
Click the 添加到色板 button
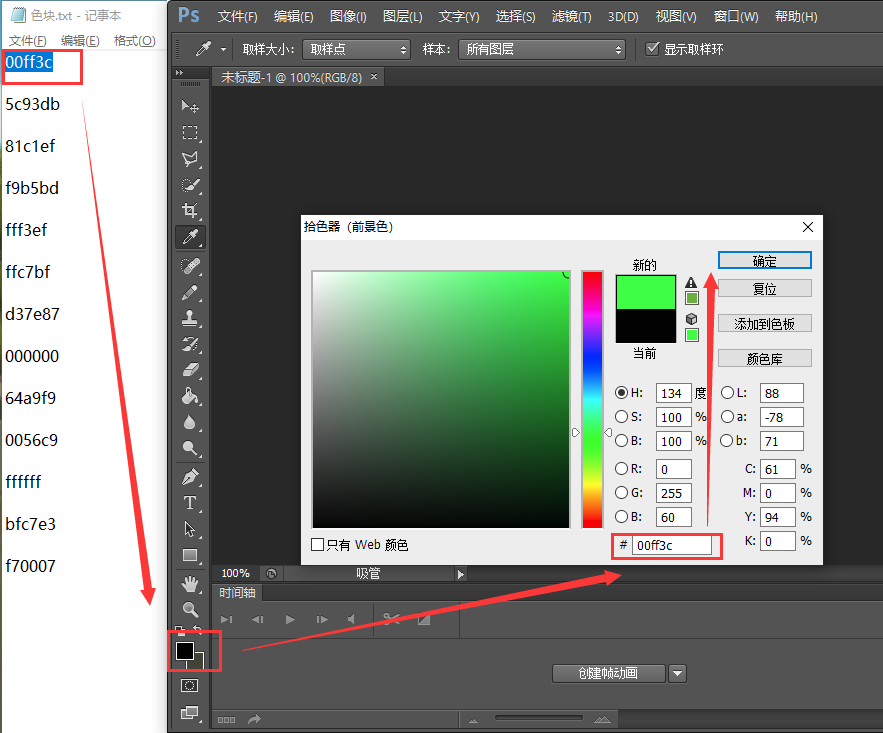(x=764, y=324)
